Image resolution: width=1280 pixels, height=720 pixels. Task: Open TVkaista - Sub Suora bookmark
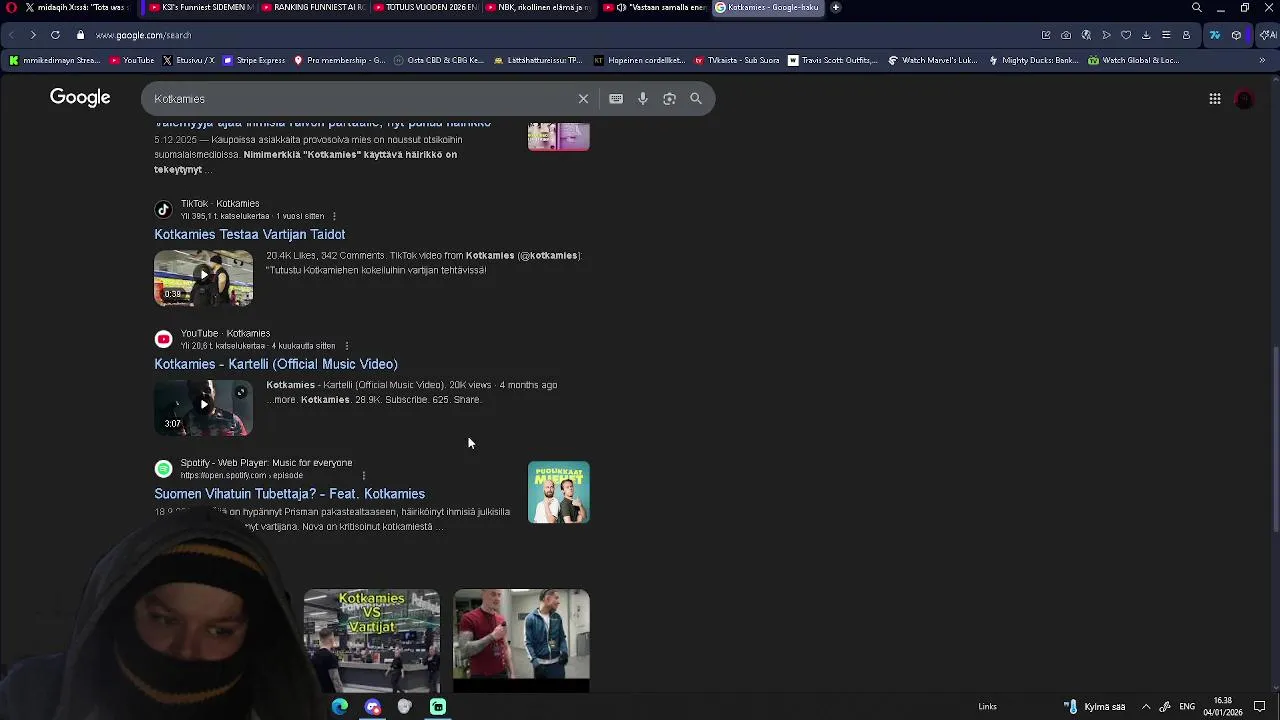point(737,60)
